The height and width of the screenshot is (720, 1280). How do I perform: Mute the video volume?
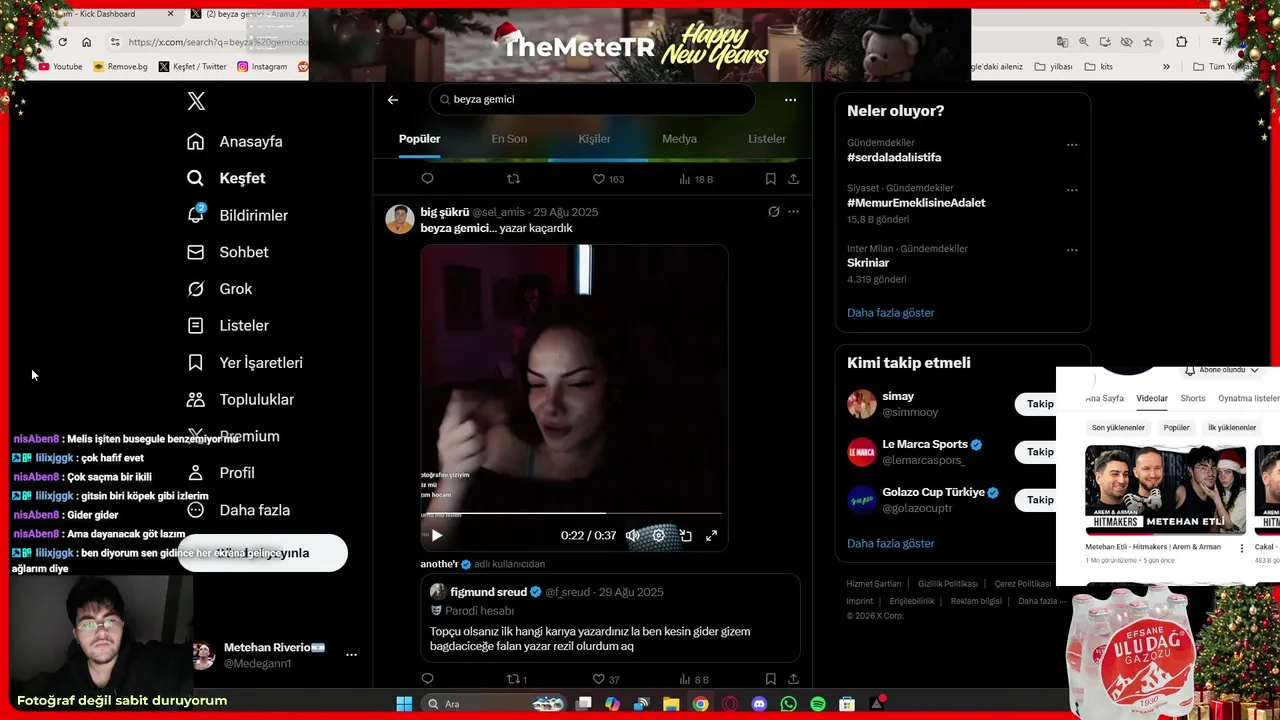(x=632, y=536)
